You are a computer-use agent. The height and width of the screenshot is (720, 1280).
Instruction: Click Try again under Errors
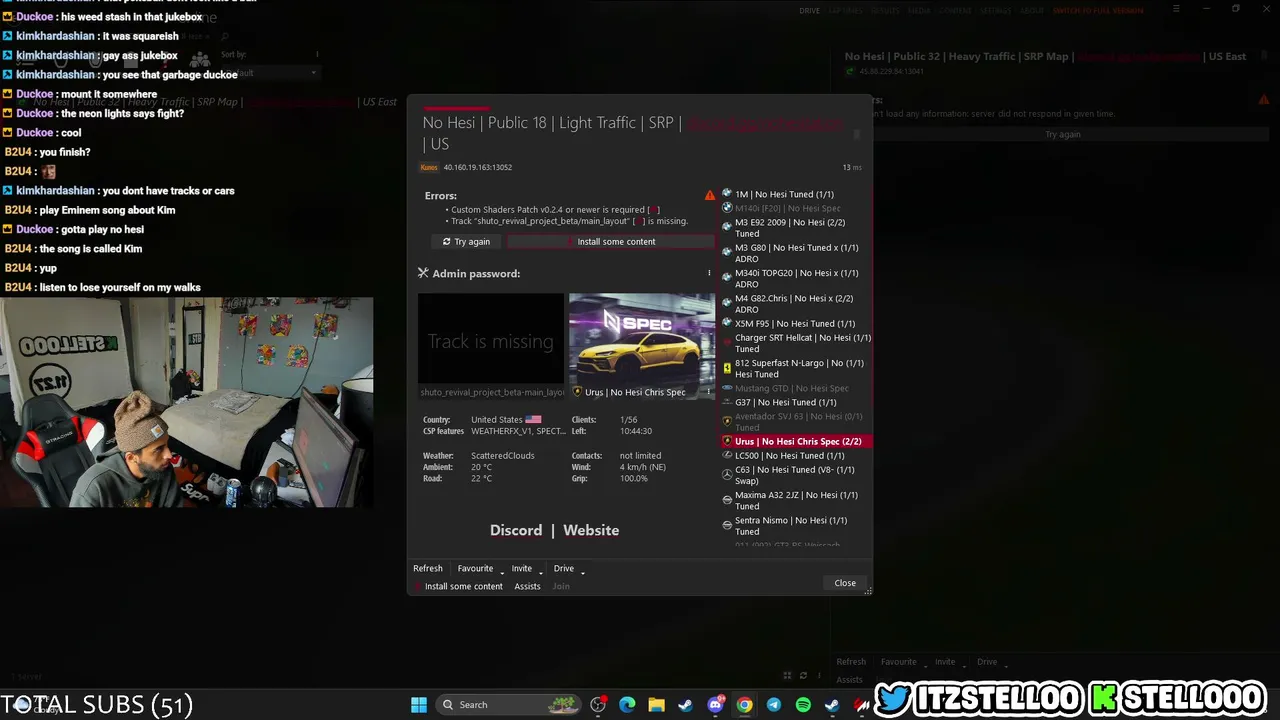click(x=466, y=241)
